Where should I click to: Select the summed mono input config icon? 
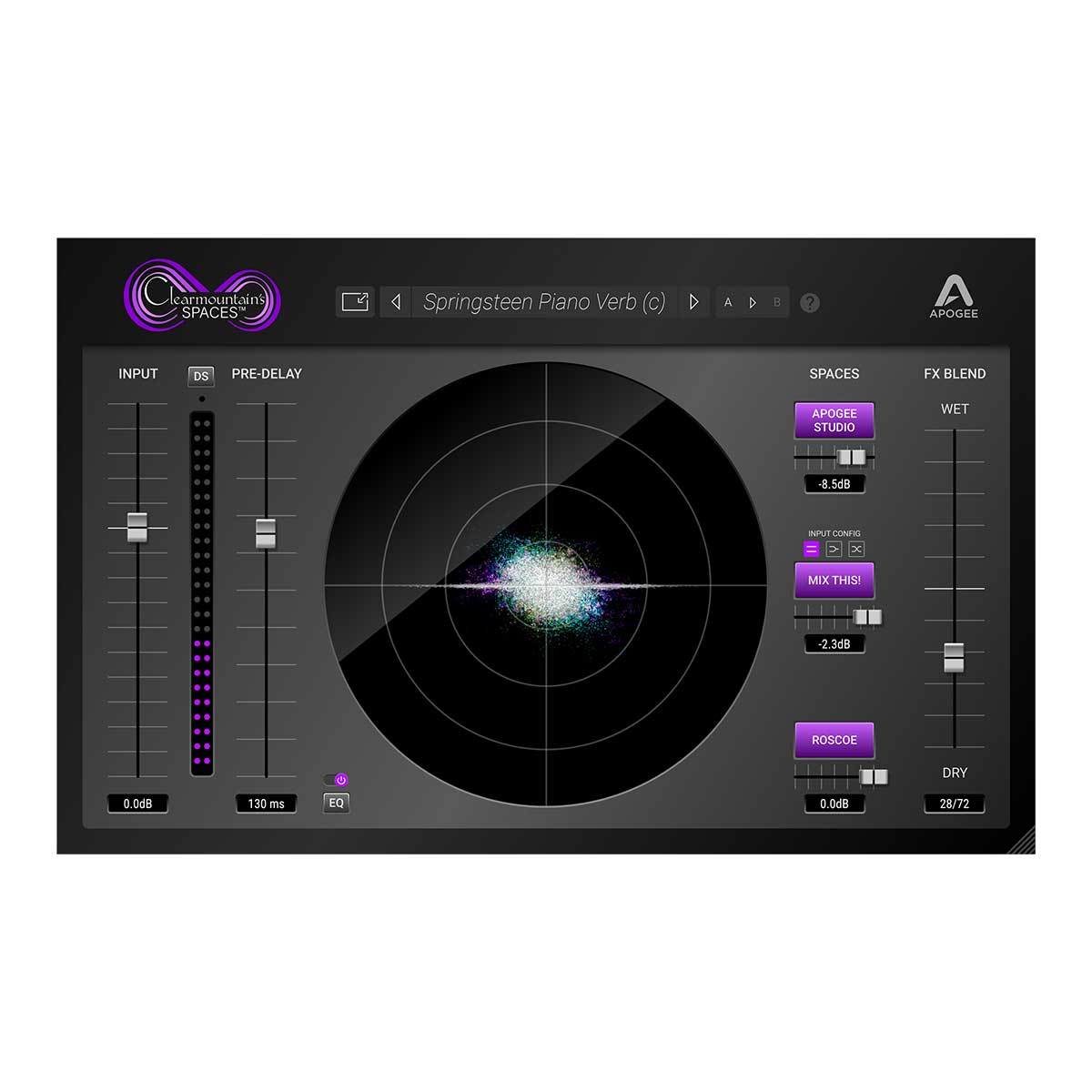[835, 548]
